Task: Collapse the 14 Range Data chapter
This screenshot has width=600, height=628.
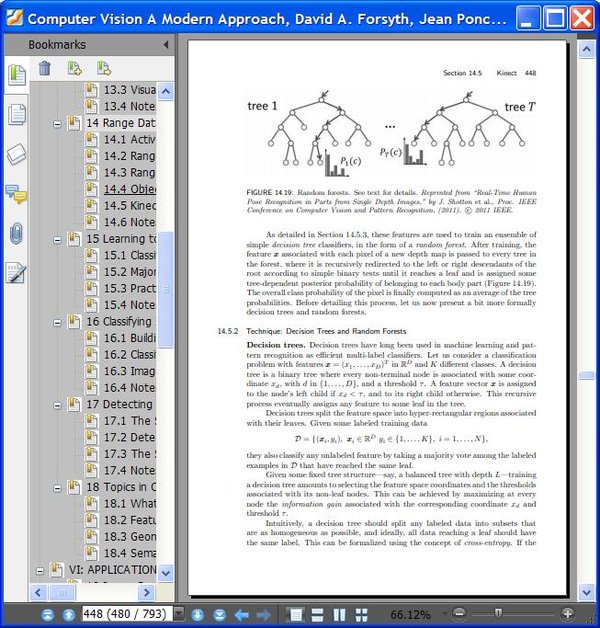Action: pyautogui.click(x=57, y=124)
